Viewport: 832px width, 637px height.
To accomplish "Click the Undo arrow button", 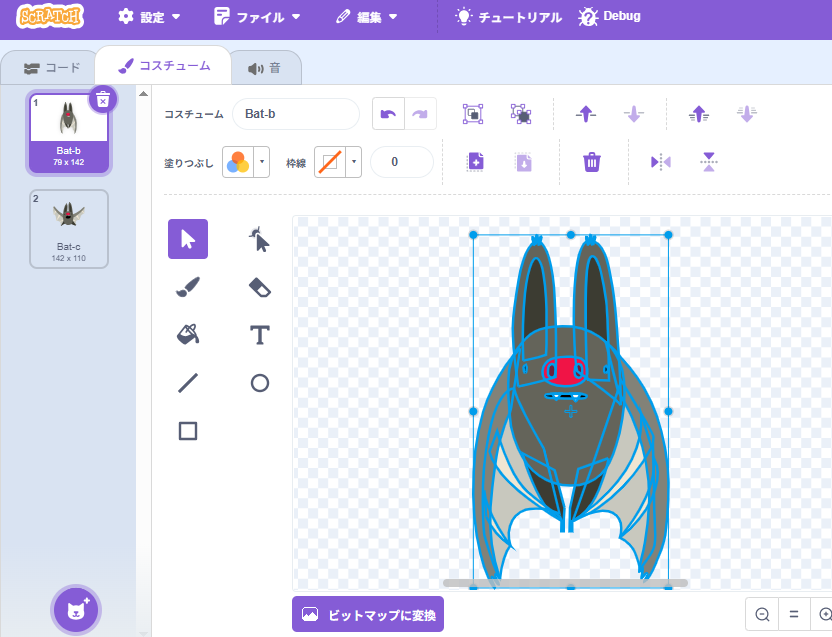I will pos(388,114).
